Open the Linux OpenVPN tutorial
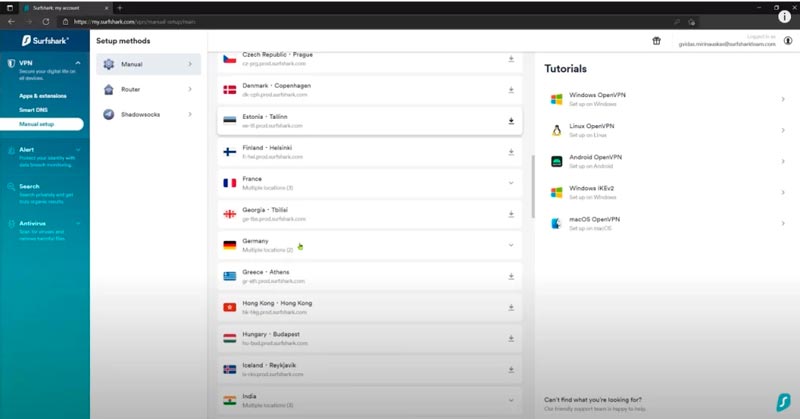Screen dimensions: 800x419 click(x=668, y=130)
